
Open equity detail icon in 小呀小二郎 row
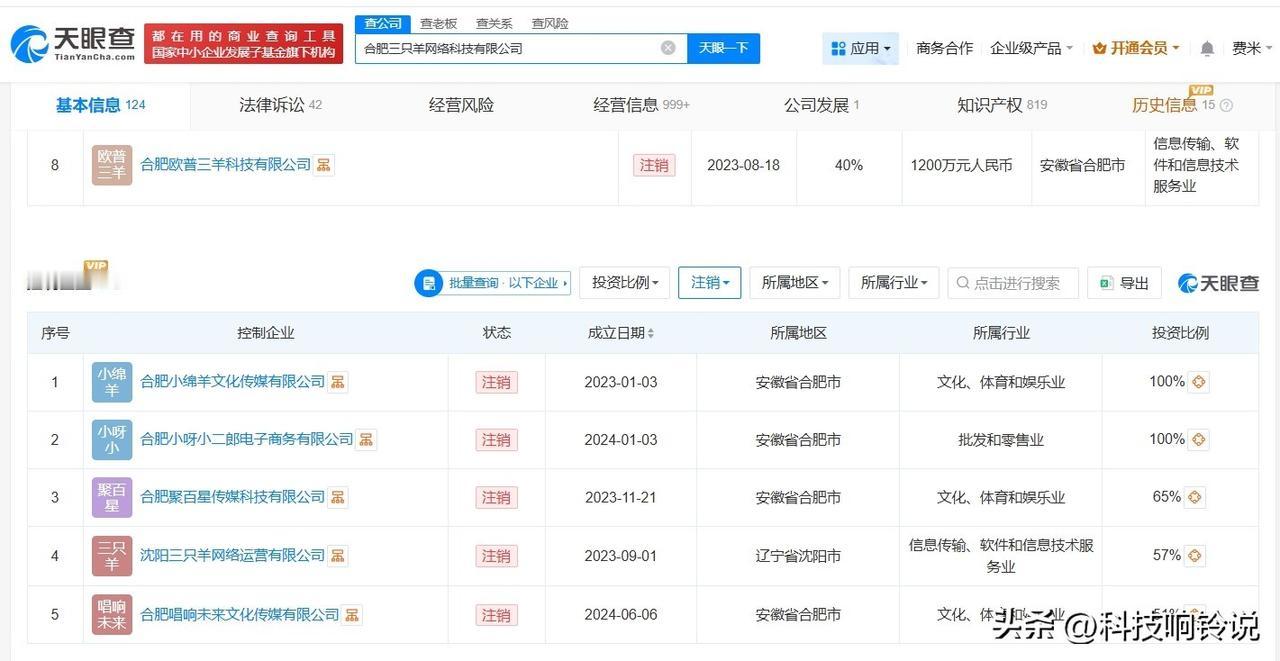coord(1198,439)
